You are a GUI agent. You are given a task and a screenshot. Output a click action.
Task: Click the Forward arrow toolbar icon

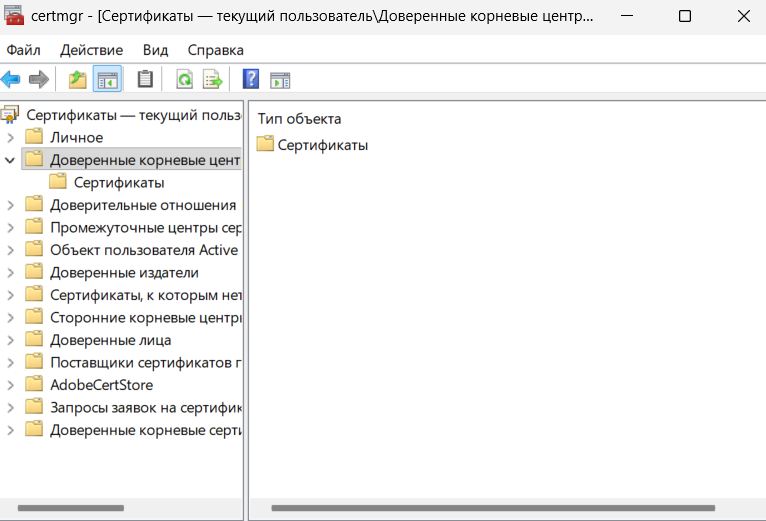pyautogui.click(x=39, y=79)
